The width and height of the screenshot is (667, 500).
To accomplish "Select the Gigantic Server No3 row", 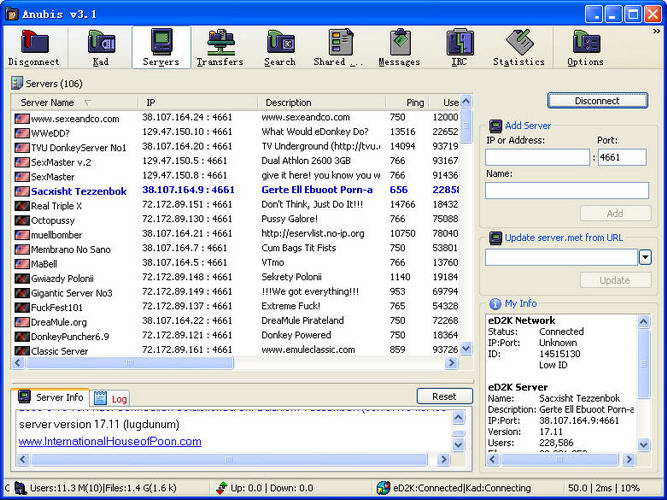I will tap(236, 292).
